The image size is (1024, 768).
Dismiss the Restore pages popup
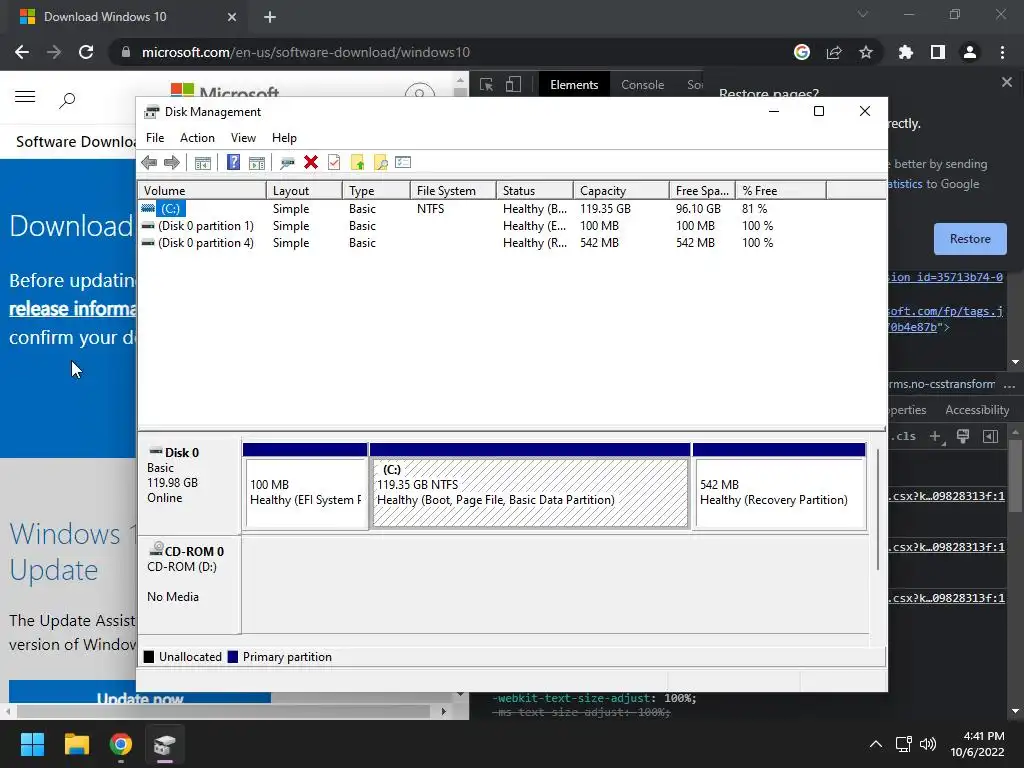click(1007, 82)
